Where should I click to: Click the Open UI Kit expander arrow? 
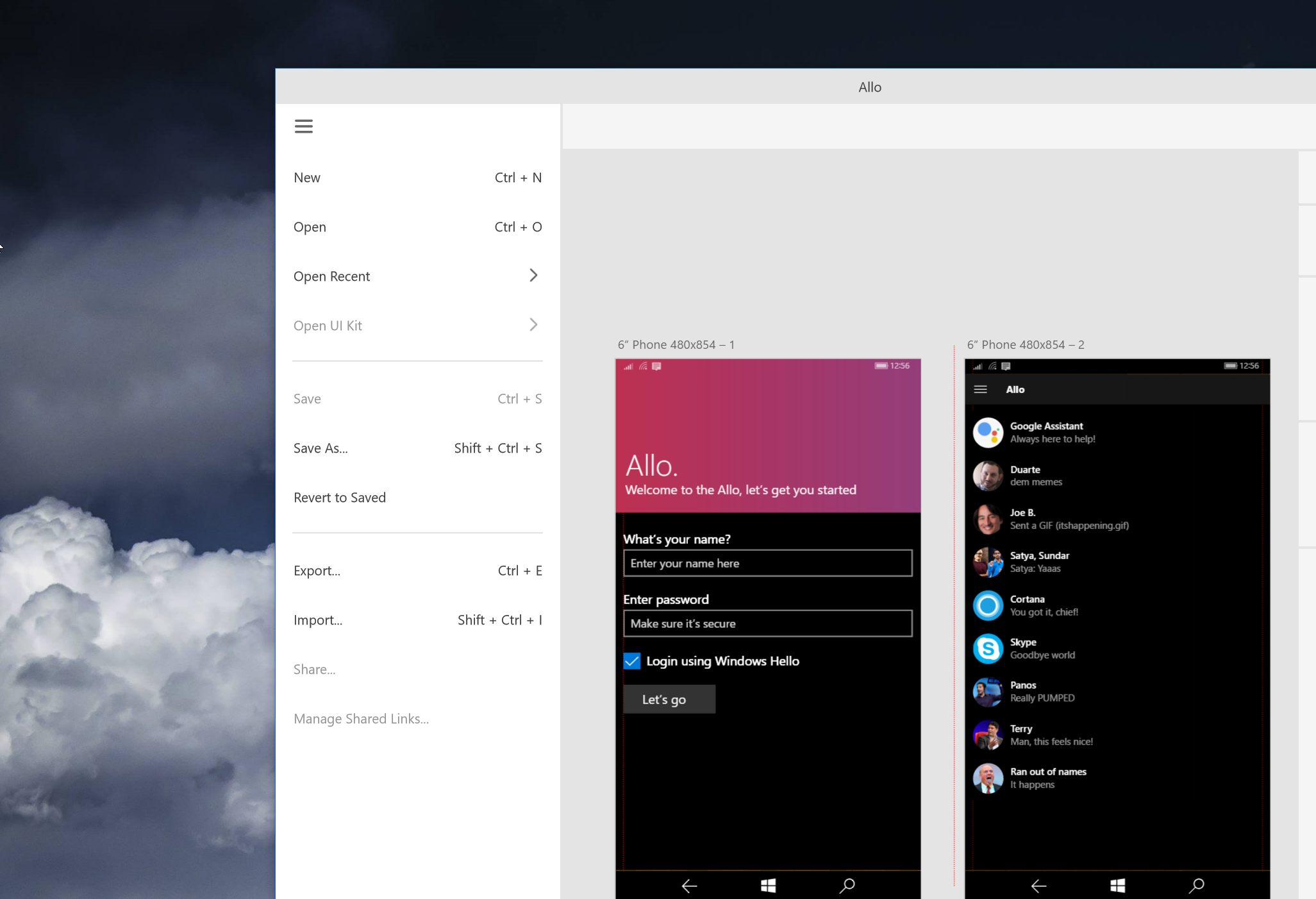point(533,324)
